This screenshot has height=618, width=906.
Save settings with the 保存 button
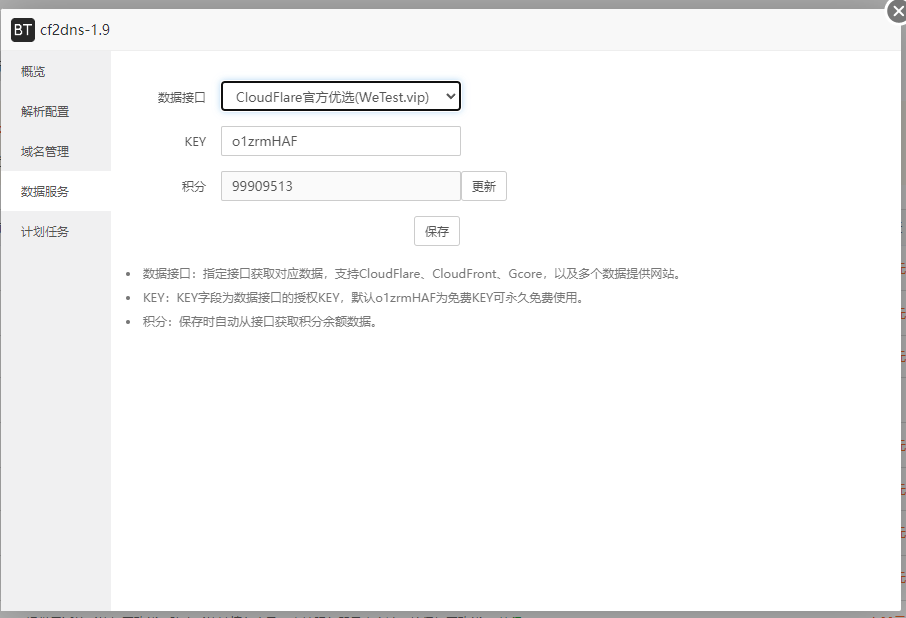437,231
